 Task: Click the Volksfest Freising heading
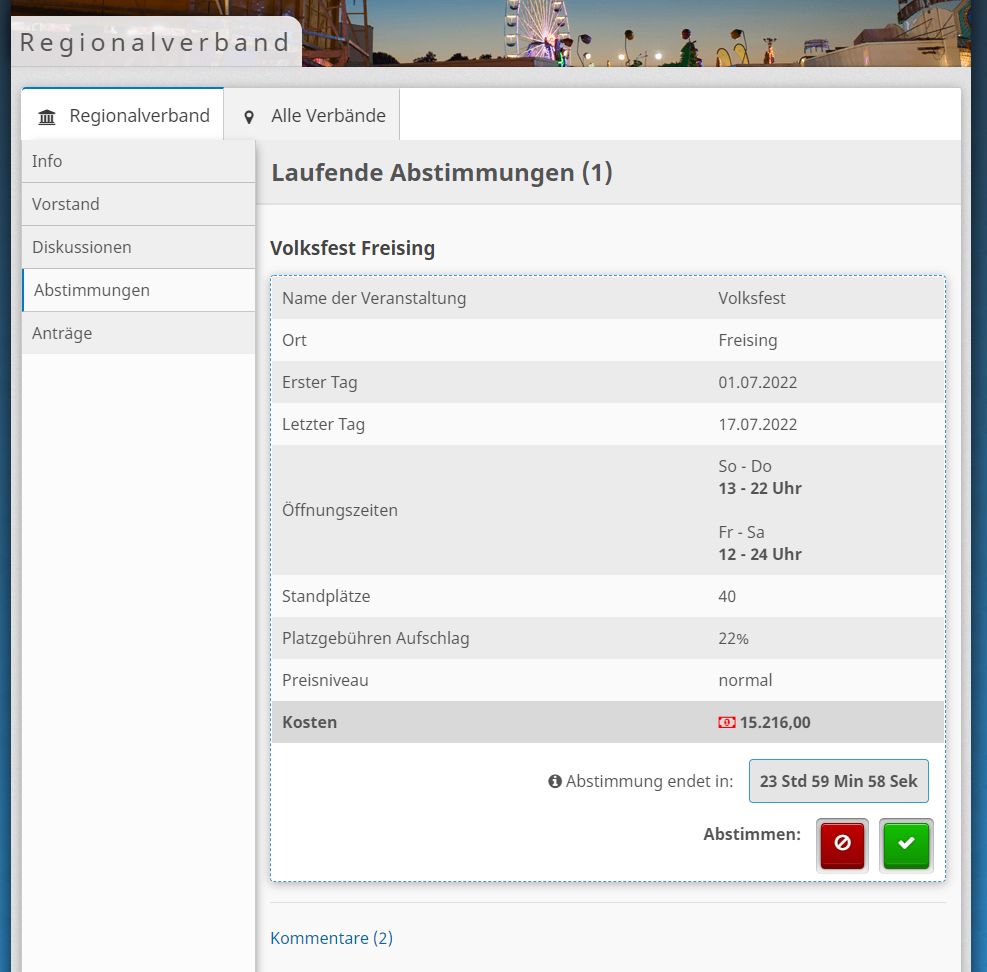pyautogui.click(x=352, y=248)
